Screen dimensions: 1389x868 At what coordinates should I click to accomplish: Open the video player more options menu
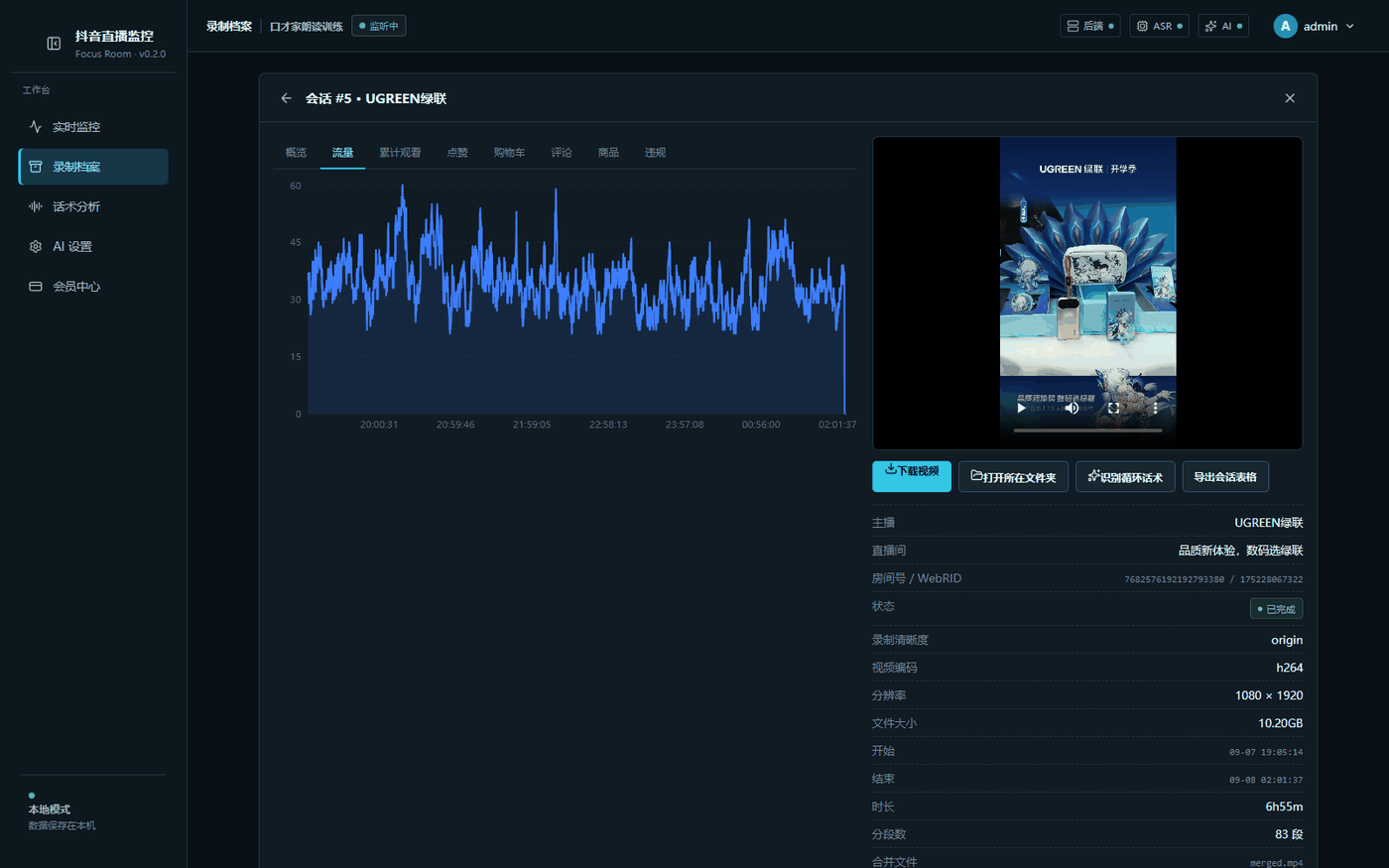tap(1155, 408)
